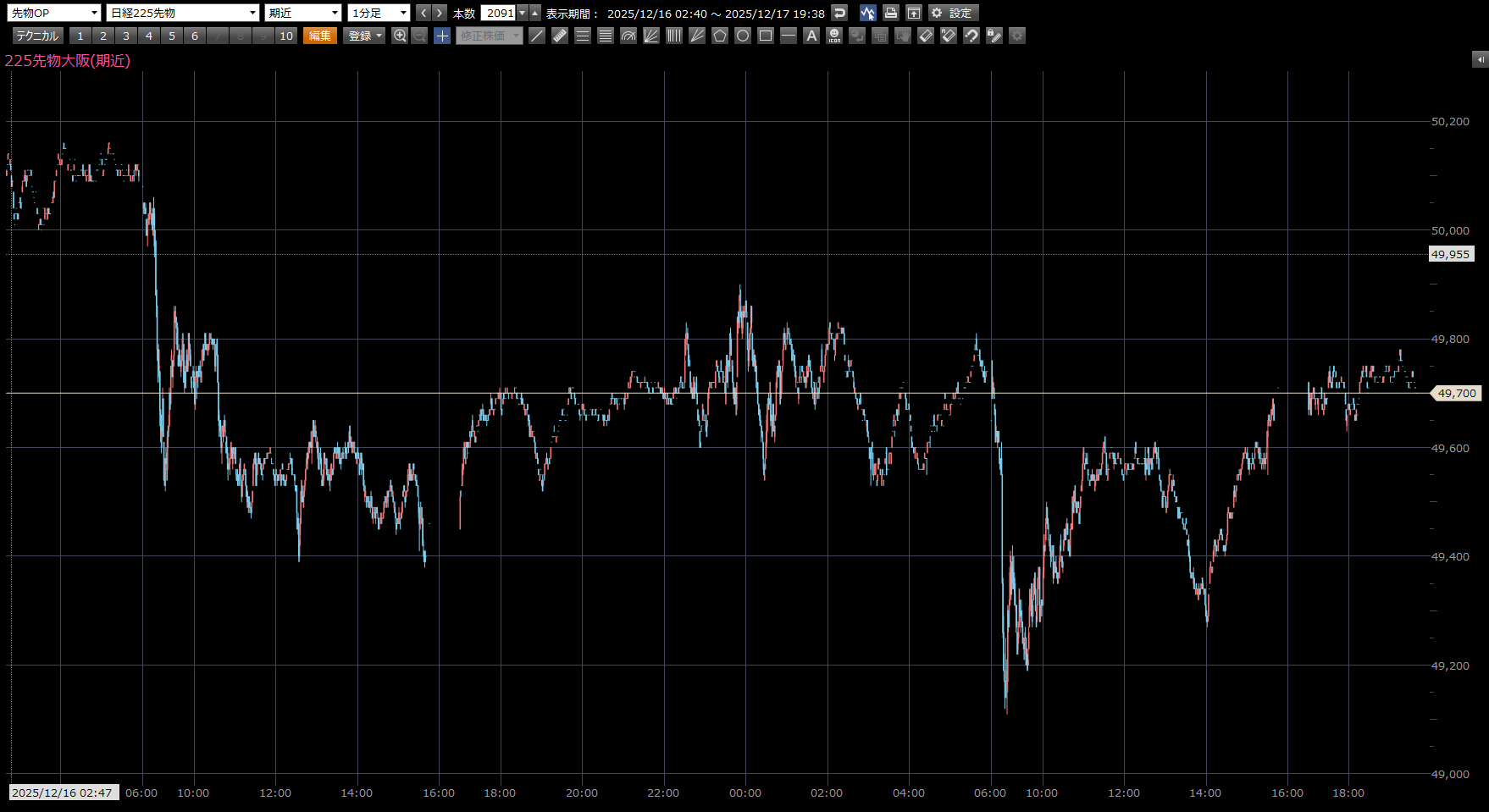Click the 本数 bar count input field
Image resolution: width=1489 pixels, height=812 pixels.
(499, 13)
